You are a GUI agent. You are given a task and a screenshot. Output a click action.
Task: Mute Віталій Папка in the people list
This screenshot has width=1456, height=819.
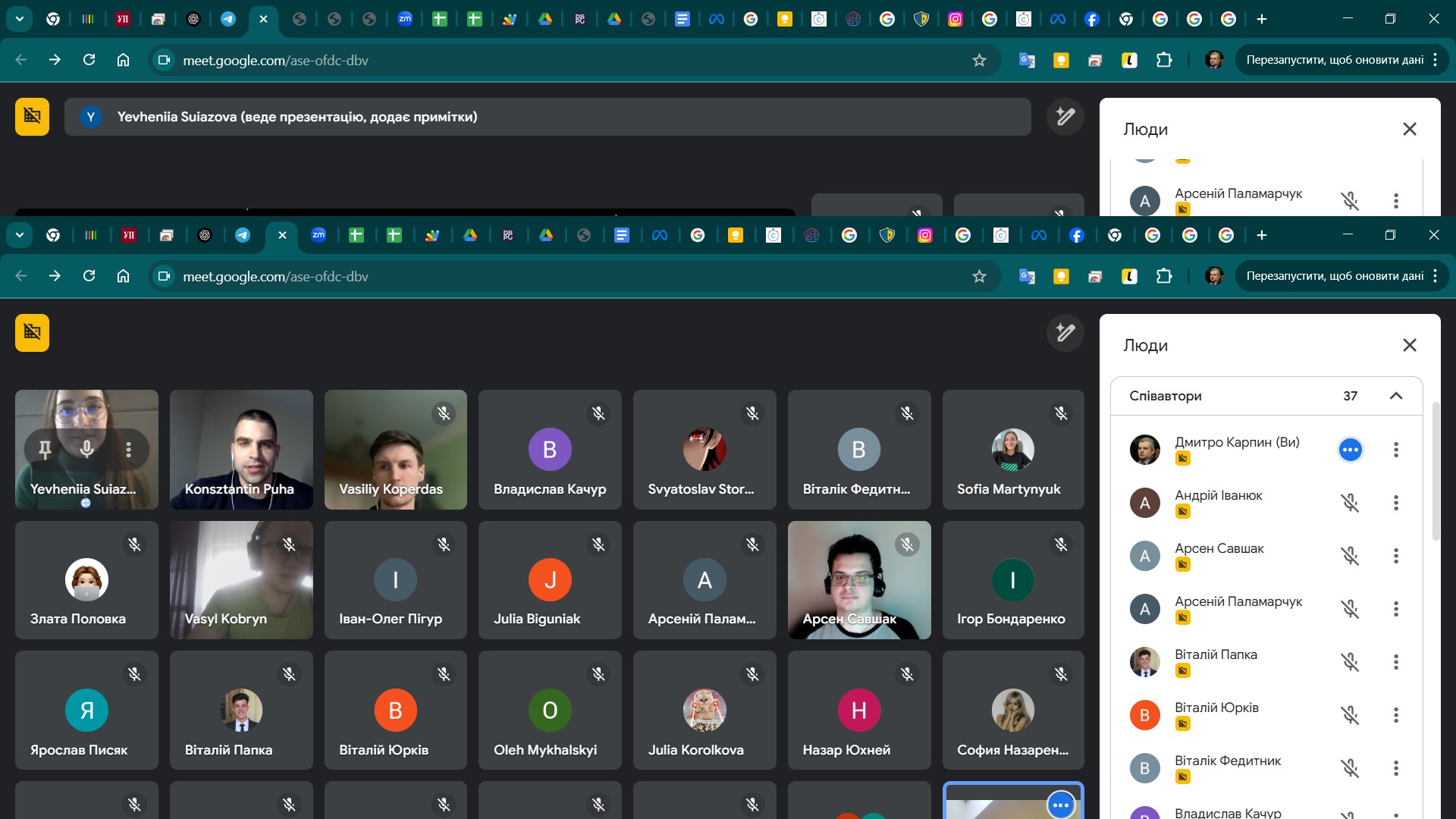coord(1350,662)
